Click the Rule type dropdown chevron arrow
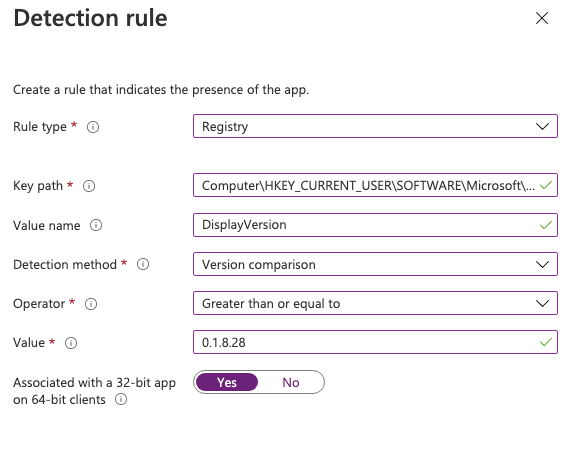The image size is (567, 450). (x=542, y=127)
